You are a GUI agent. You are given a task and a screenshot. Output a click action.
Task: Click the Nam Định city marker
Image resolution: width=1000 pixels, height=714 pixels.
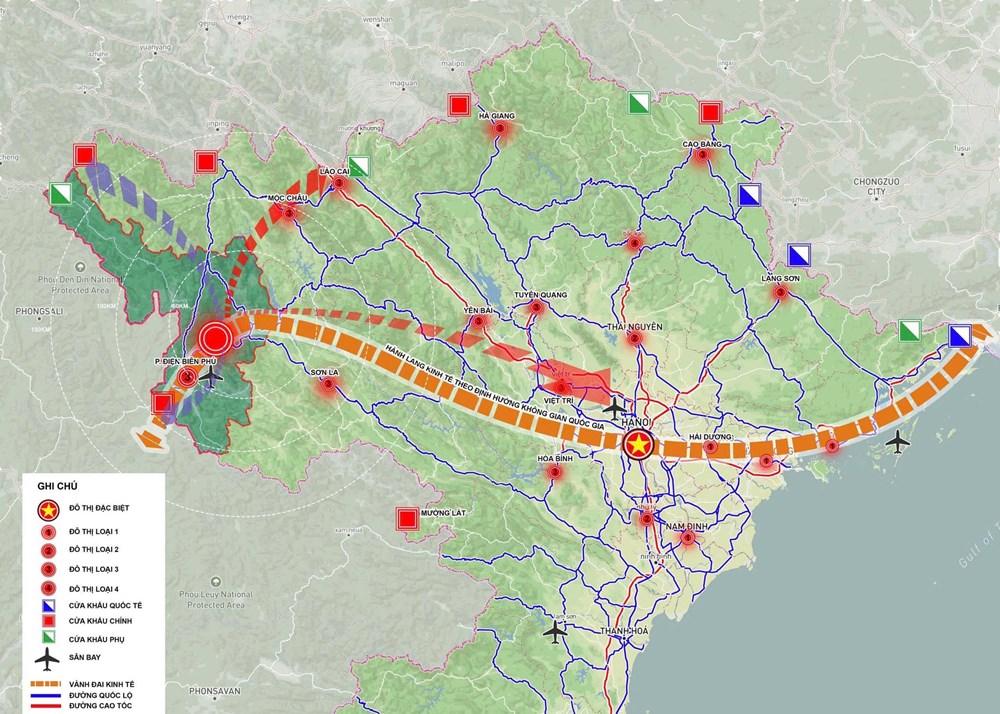(x=688, y=537)
